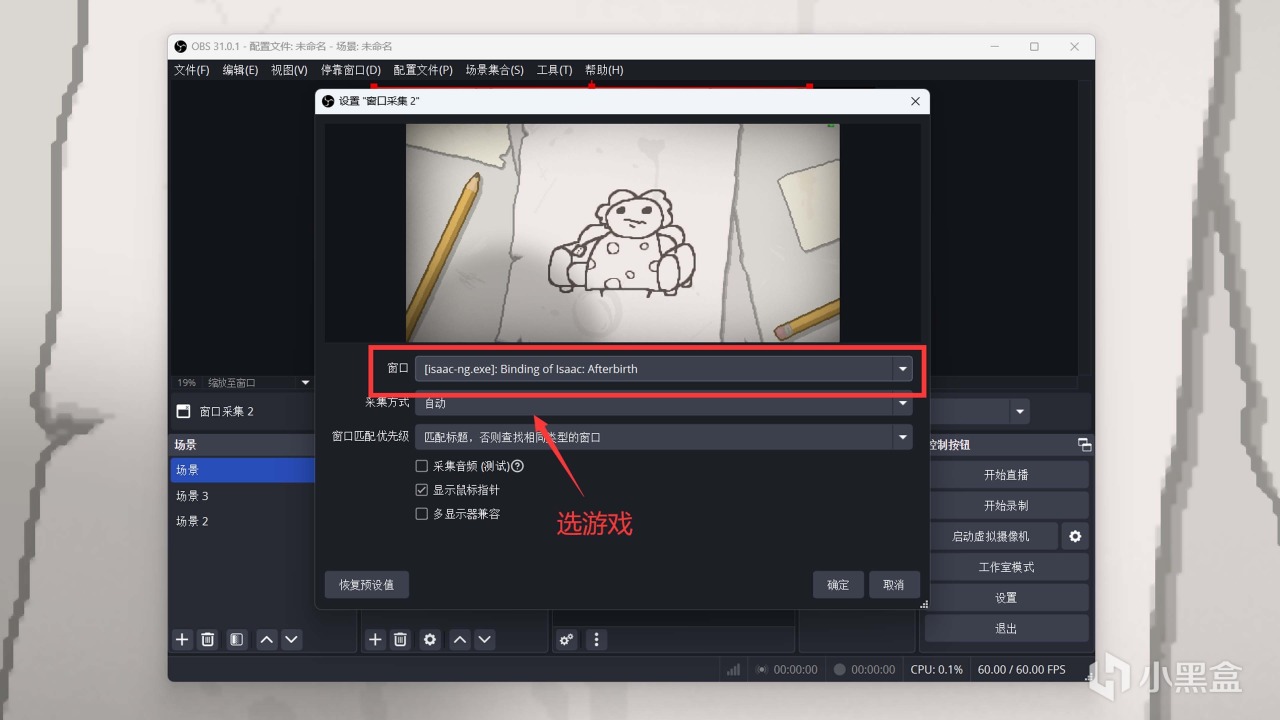This screenshot has width=1280, height=720.
Task: Open the 视图(V) menu
Action: click(x=289, y=70)
